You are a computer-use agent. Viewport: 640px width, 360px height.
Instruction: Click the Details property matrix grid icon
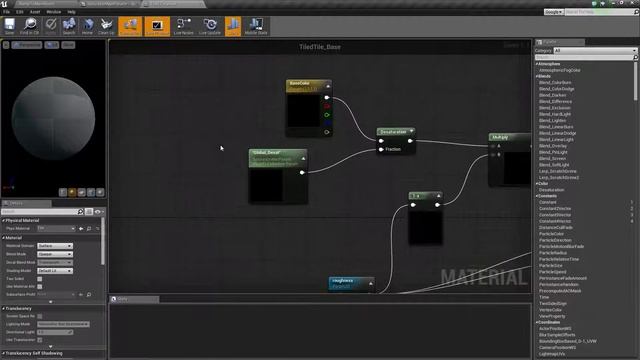pos(89,211)
